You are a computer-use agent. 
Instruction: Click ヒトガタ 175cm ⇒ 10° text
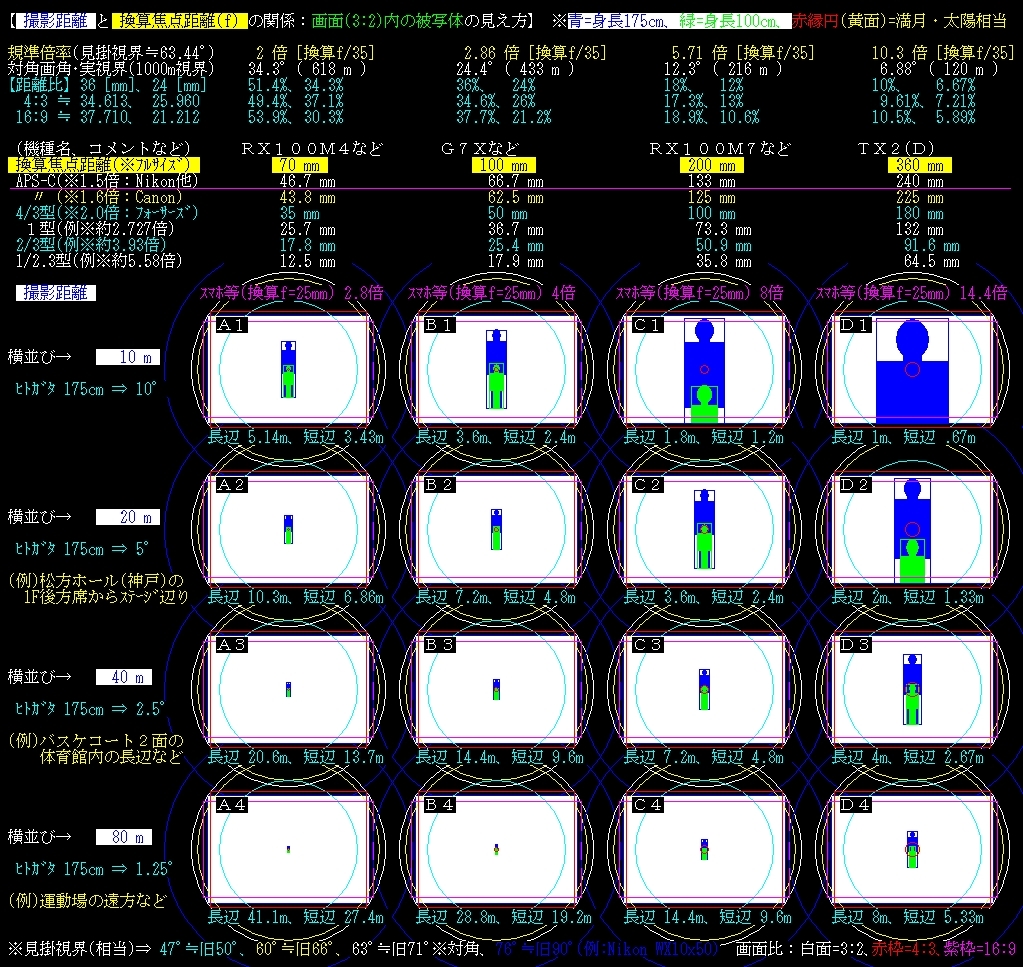click(x=85, y=389)
